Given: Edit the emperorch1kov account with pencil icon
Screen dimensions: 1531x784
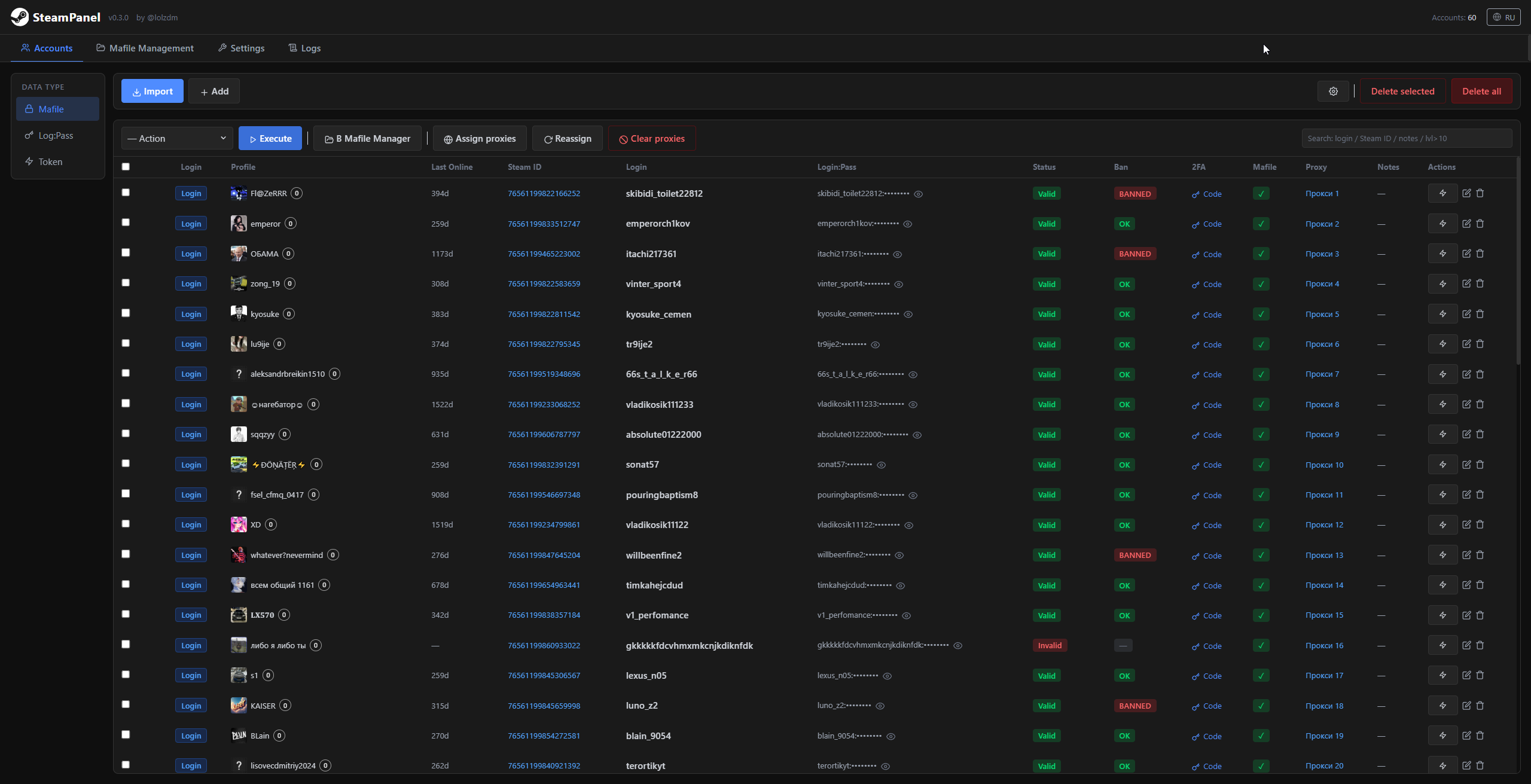Looking at the screenshot, I should coord(1466,224).
